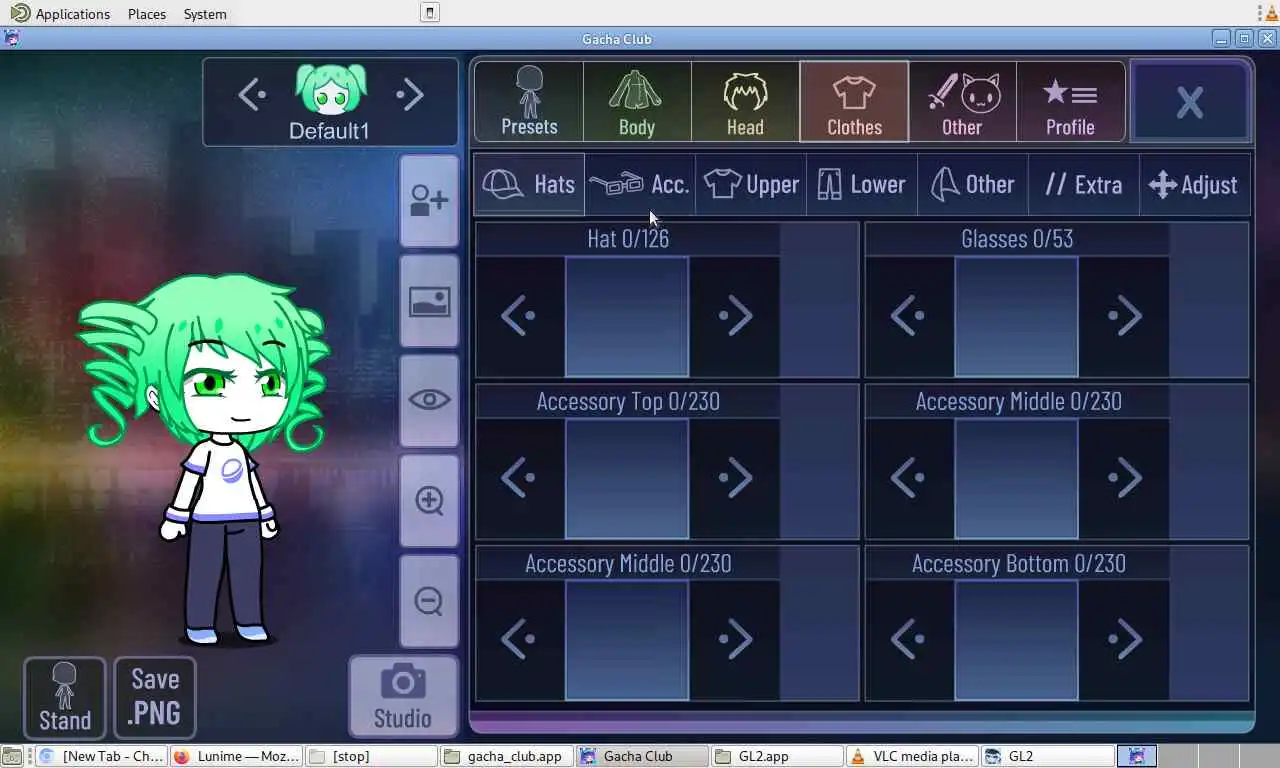
Task: Click the Glasses preview box
Action: coord(1017,316)
